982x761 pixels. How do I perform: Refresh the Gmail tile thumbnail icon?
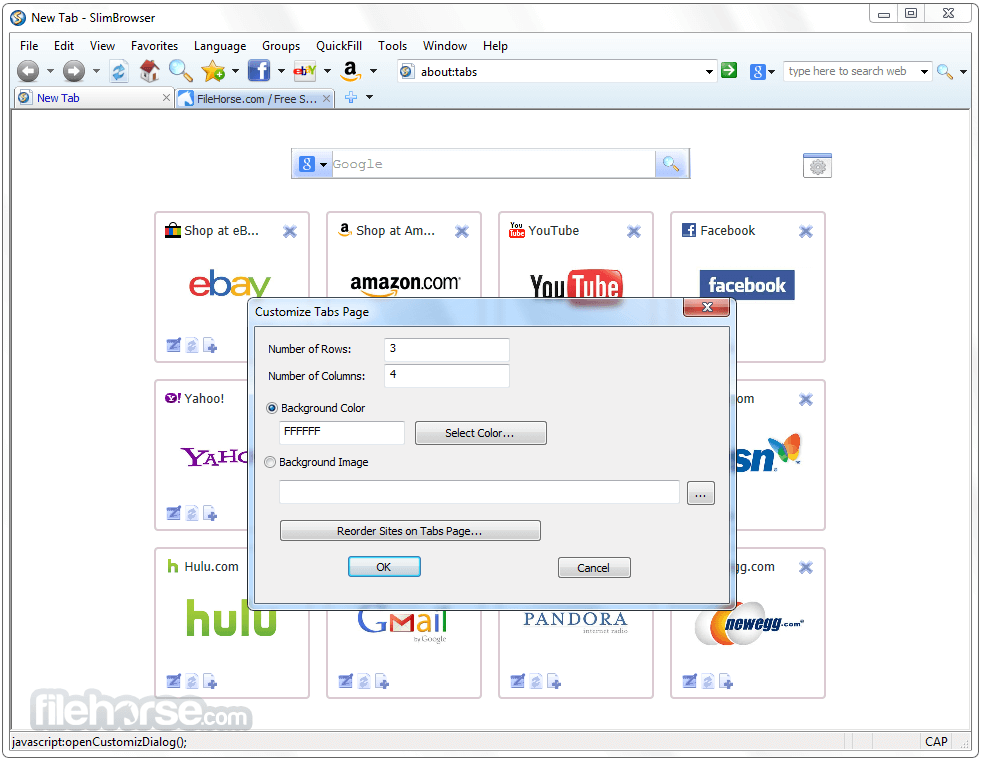tap(364, 681)
